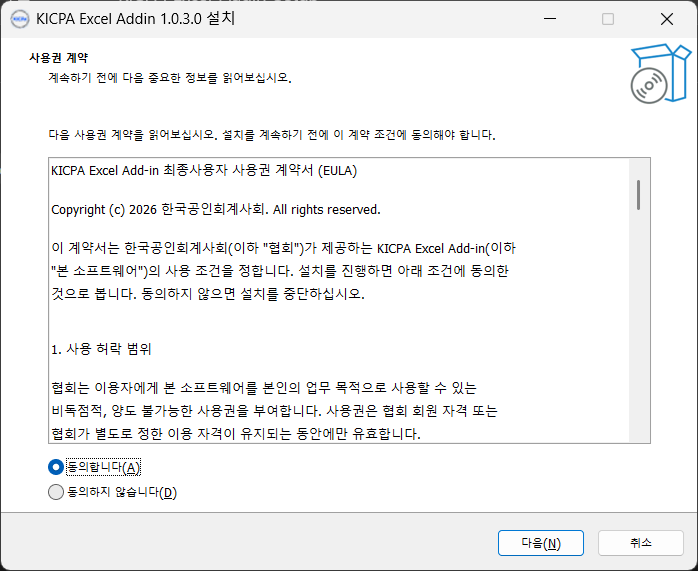
Task: Click the section title 1. 사용 허락 범위
Action: pyautogui.click(x=101, y=349)
